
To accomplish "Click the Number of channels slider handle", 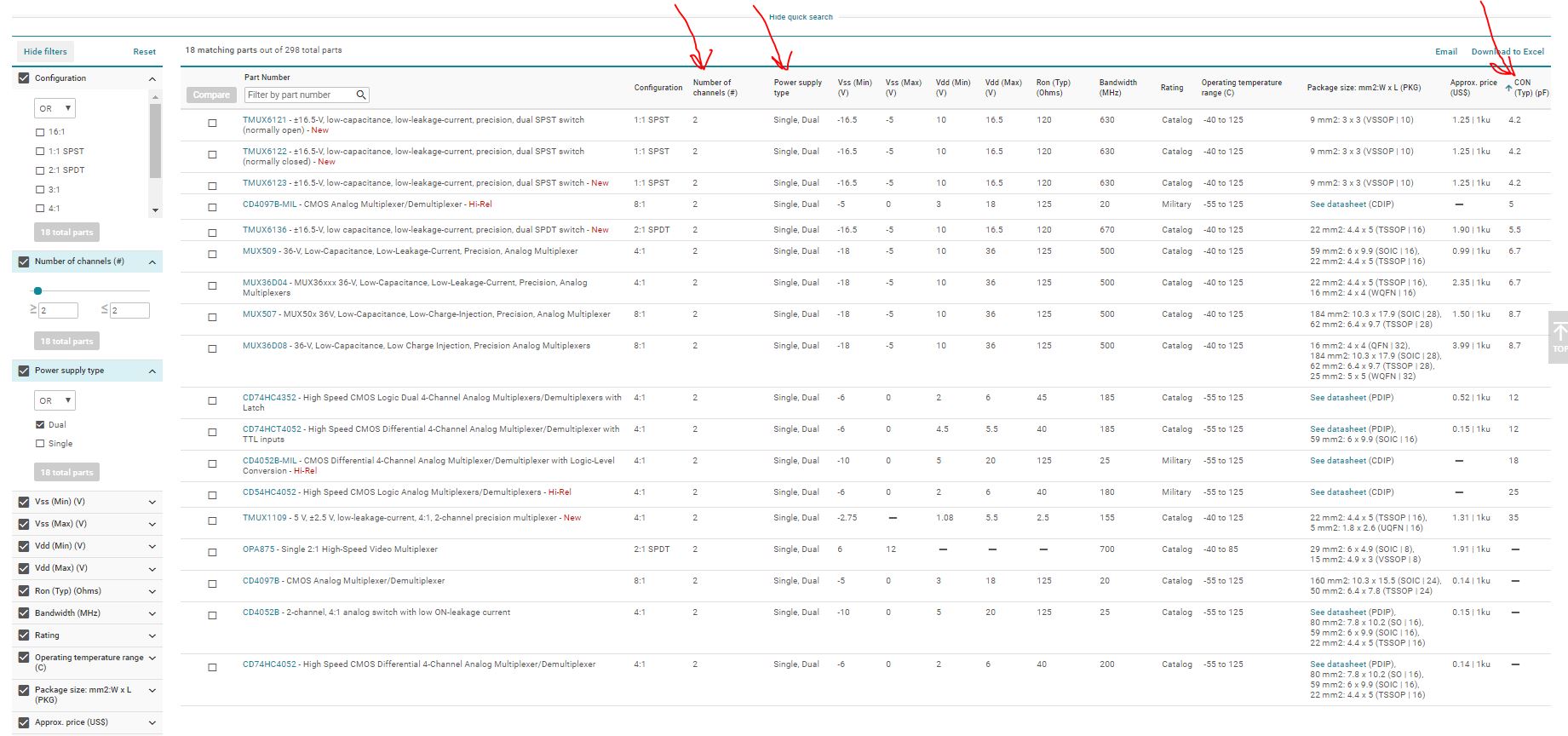I will [x=37, y=291].
